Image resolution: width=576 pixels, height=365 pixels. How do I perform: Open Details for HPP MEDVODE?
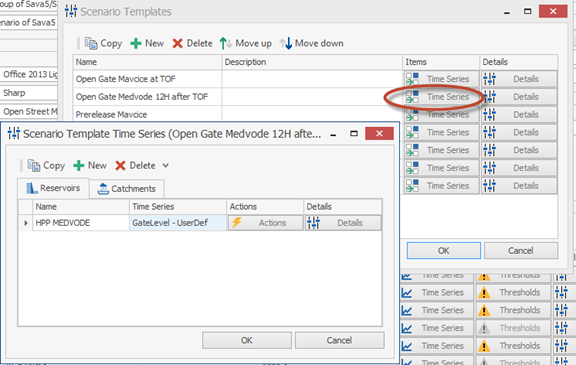(343, 223)
